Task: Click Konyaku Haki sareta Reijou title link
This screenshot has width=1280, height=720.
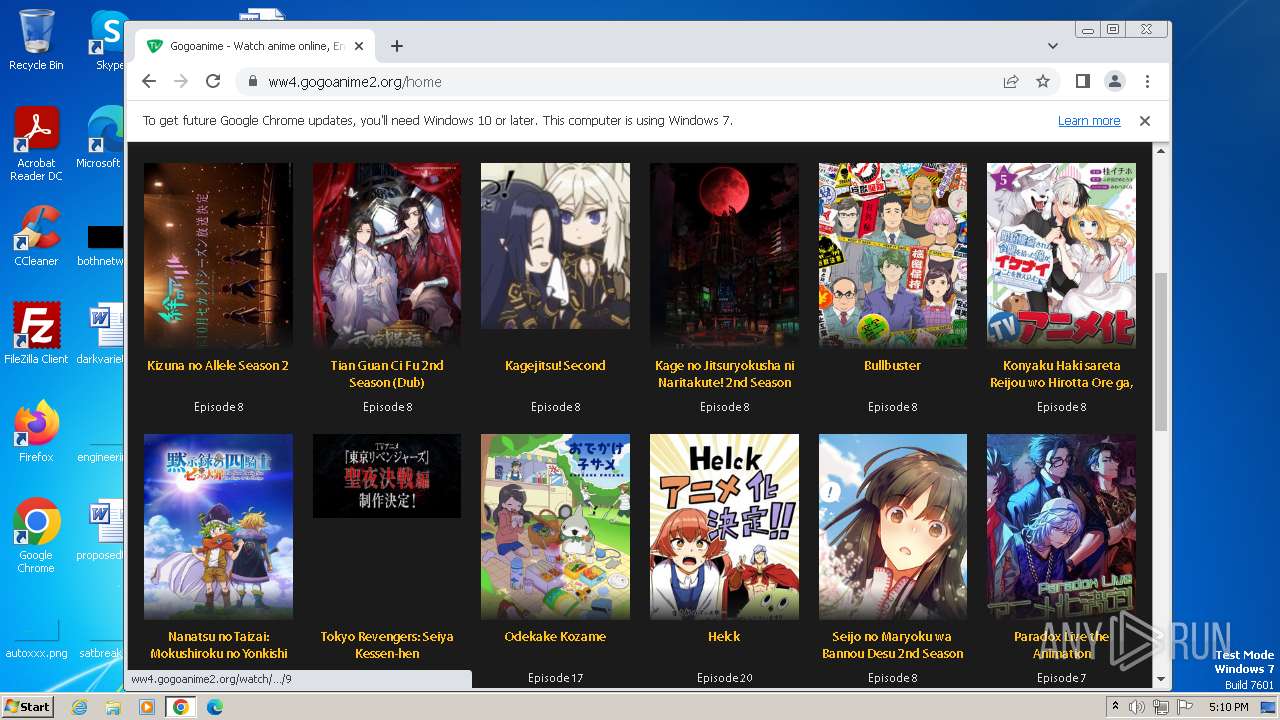Action: click(x=1061, y=374)
